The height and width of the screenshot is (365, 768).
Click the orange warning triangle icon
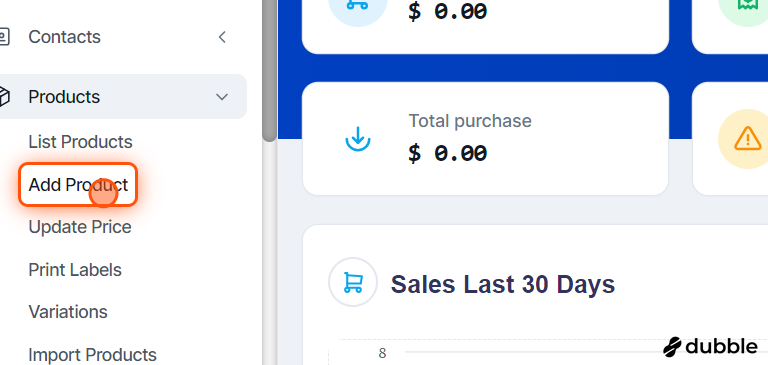(747, 139)
